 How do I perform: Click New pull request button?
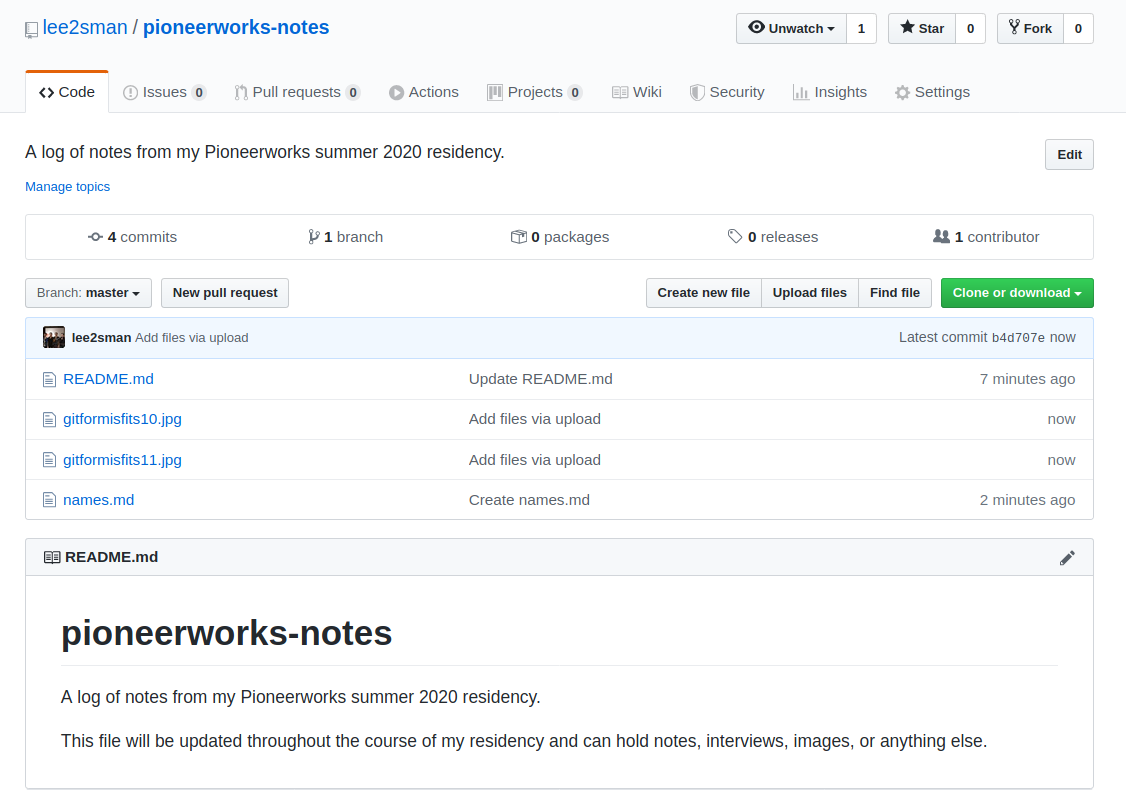point(225,293)
